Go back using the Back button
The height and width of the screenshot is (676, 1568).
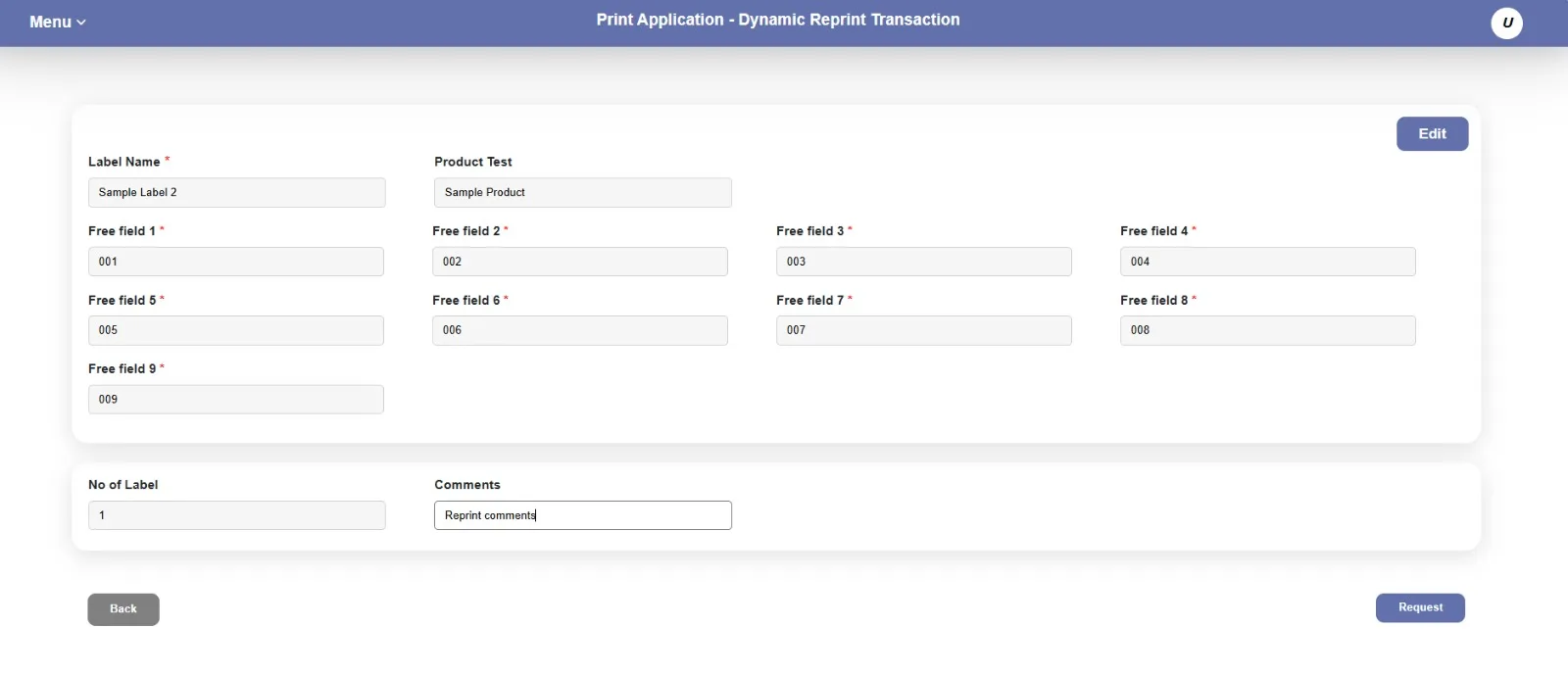click(x=123, y=609)
